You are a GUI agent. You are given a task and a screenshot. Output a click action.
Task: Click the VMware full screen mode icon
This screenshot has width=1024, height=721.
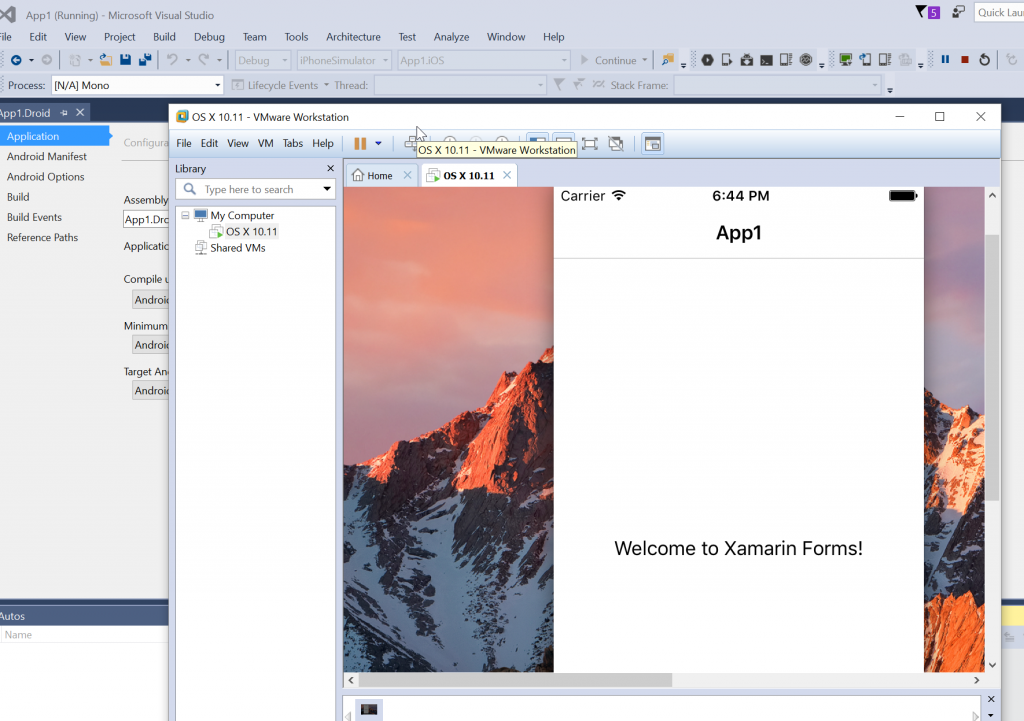click(x=590, y=144)
